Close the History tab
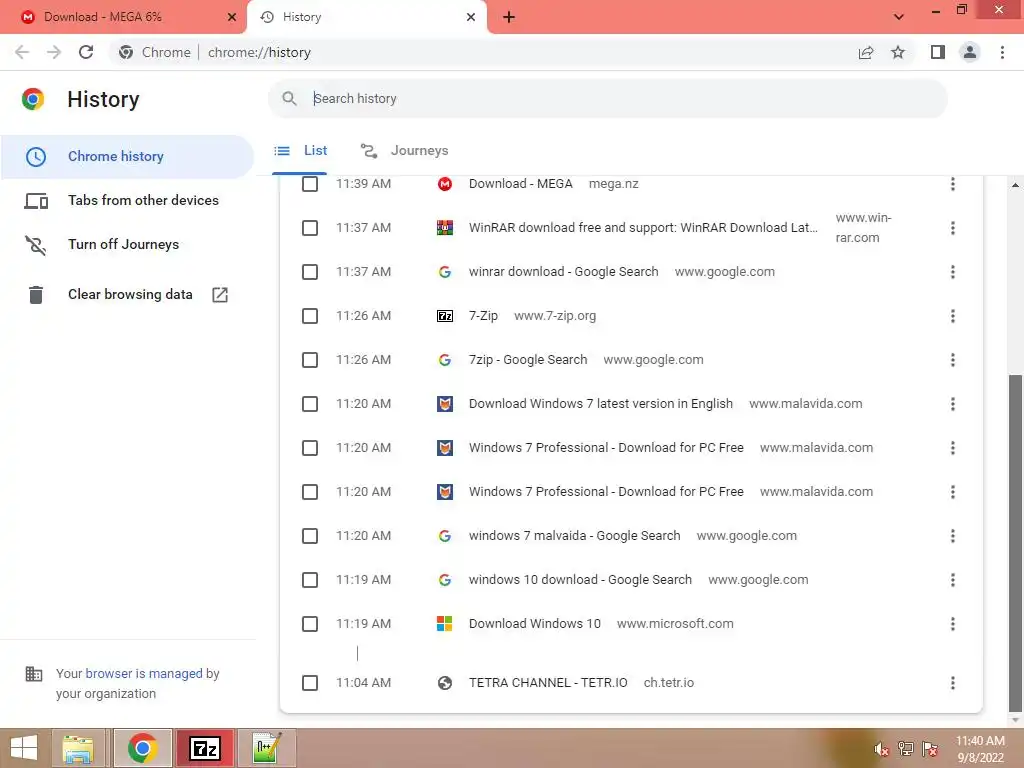 [x=471, y=17]
